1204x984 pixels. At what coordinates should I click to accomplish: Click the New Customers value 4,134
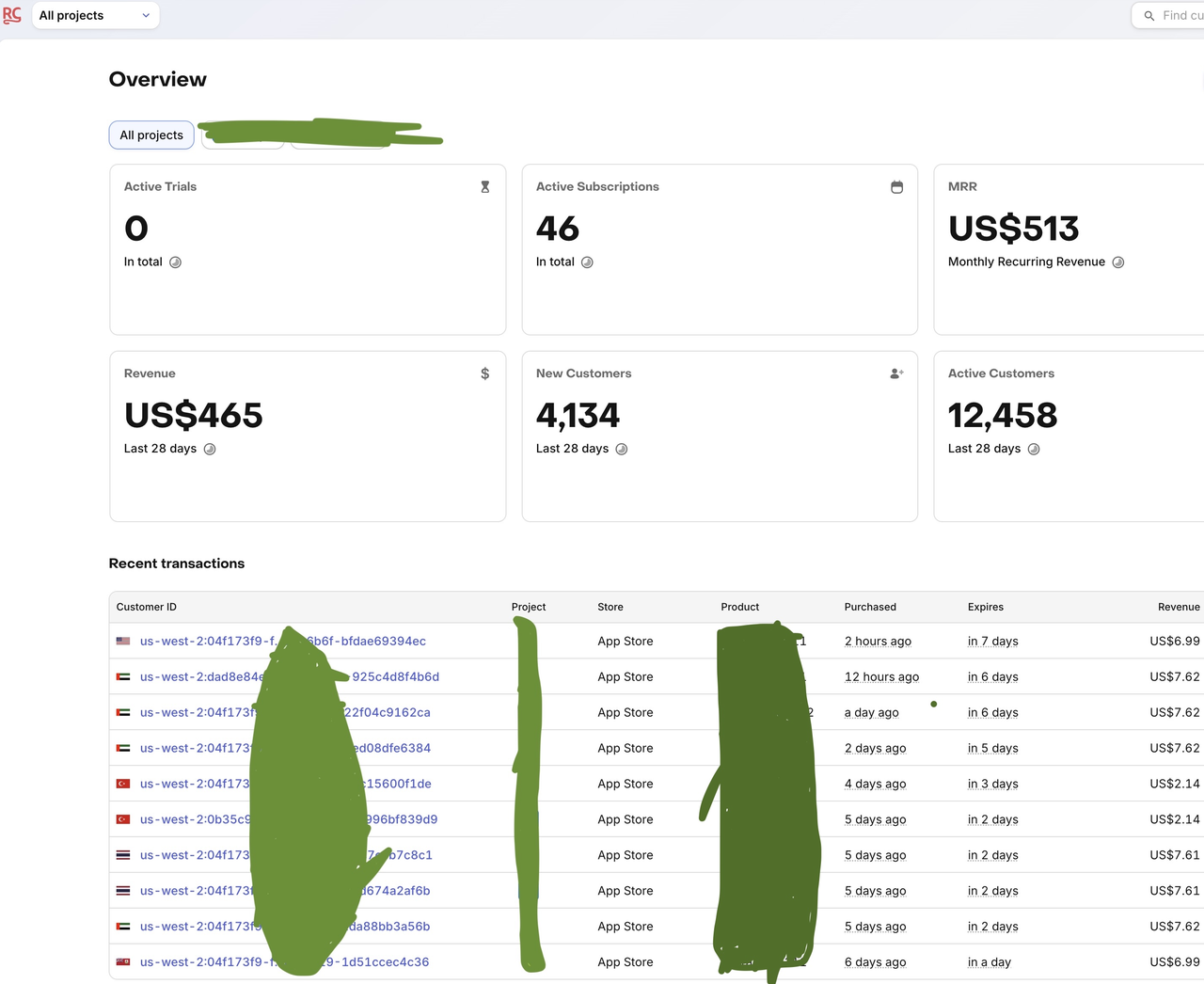(578, 415)
